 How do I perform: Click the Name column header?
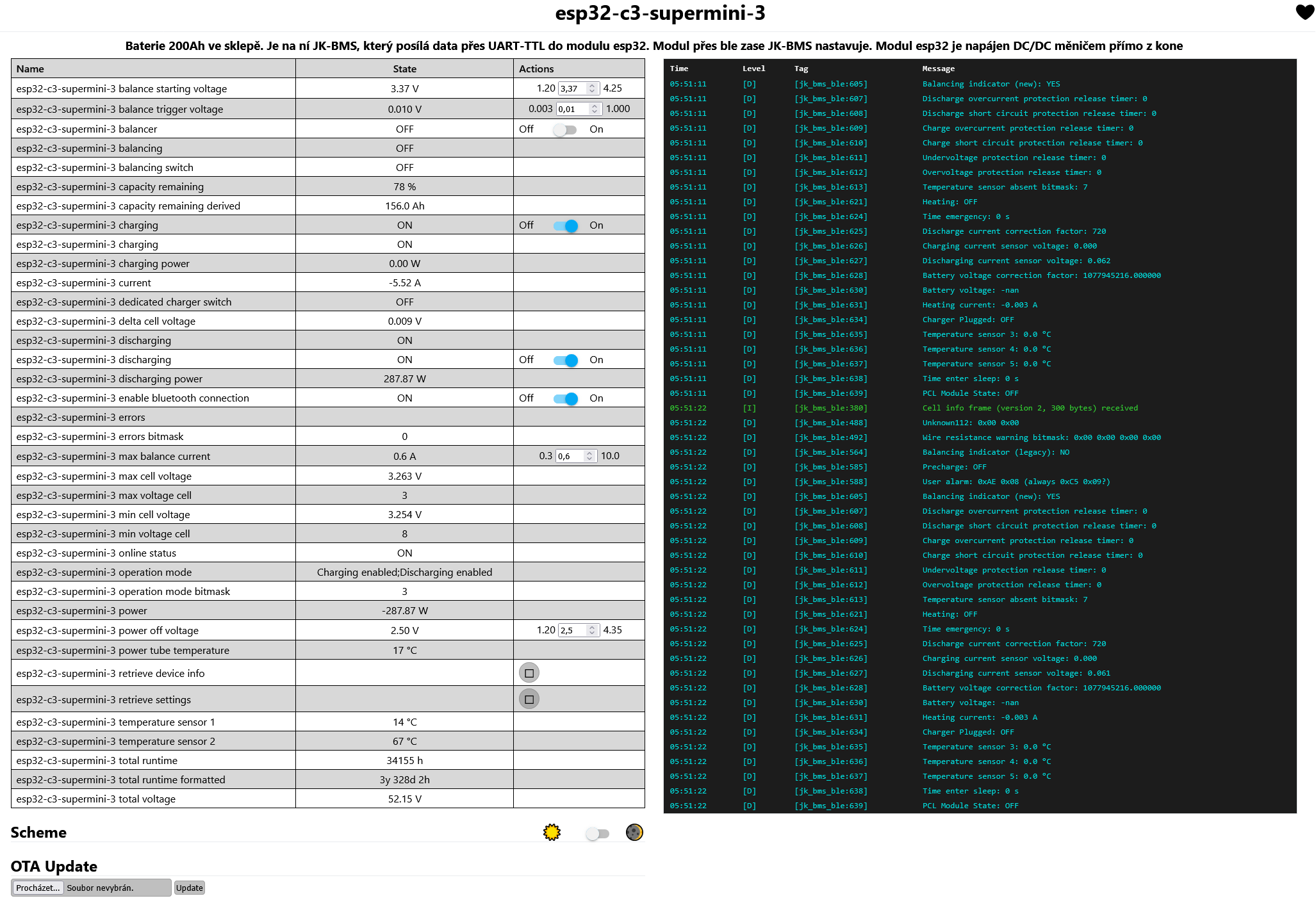30,69
